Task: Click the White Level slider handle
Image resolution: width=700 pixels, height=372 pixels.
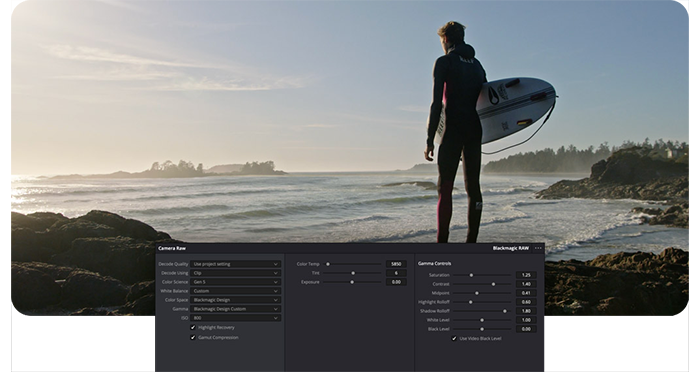Action: click(482, 320)
